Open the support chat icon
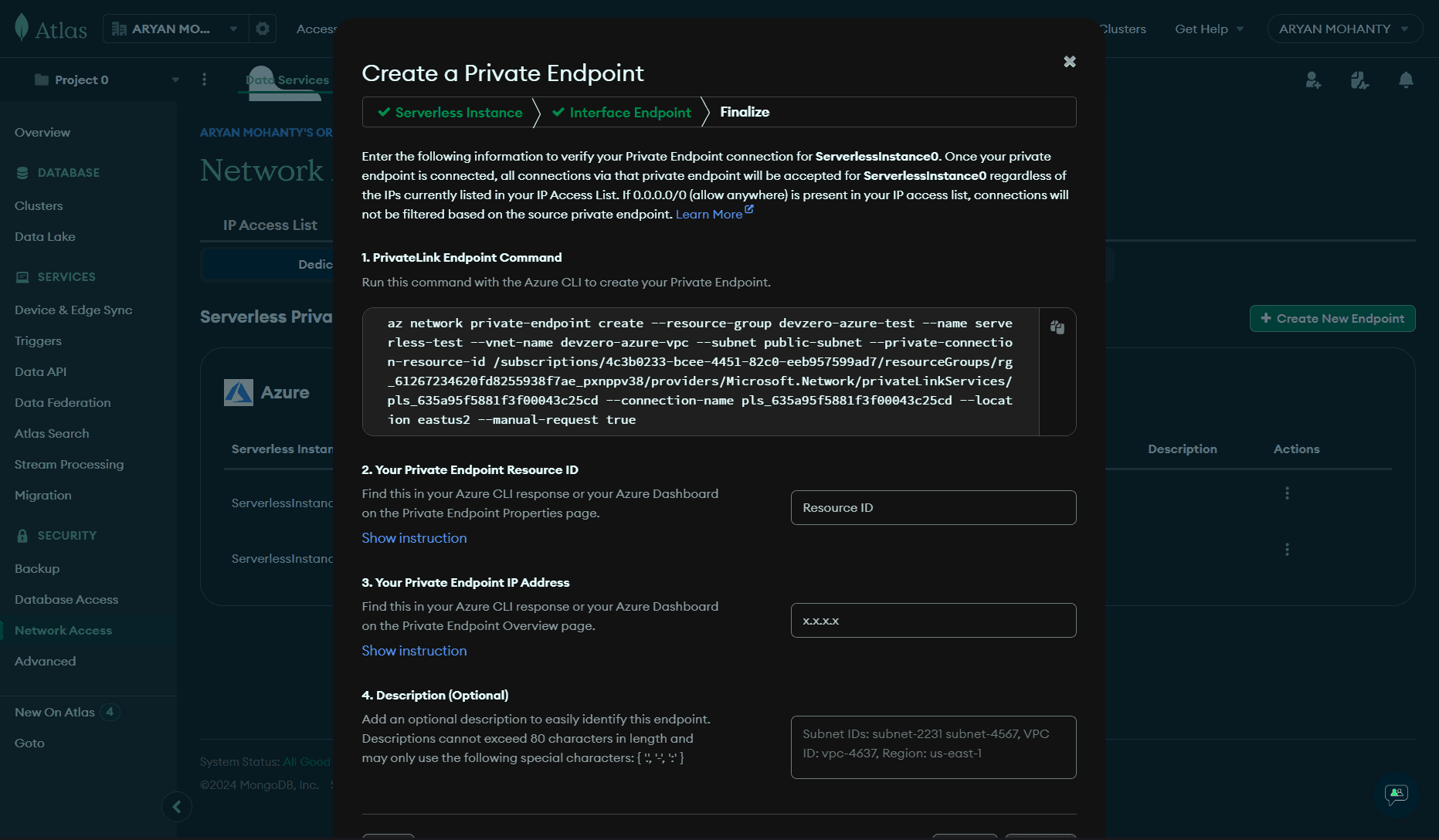 click(x=1396, y=795)
